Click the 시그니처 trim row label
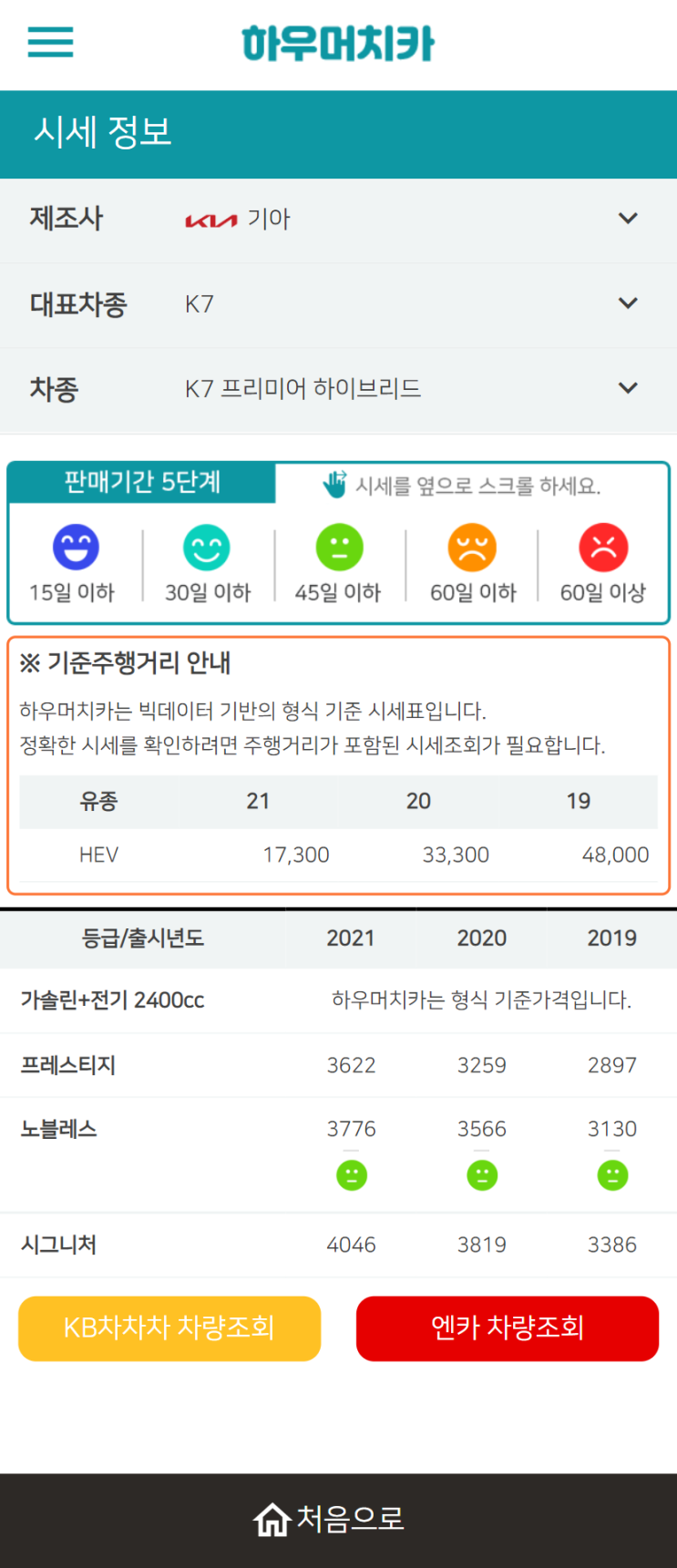This screenshot has width=677, height=1568. [x=58, y=1245]
